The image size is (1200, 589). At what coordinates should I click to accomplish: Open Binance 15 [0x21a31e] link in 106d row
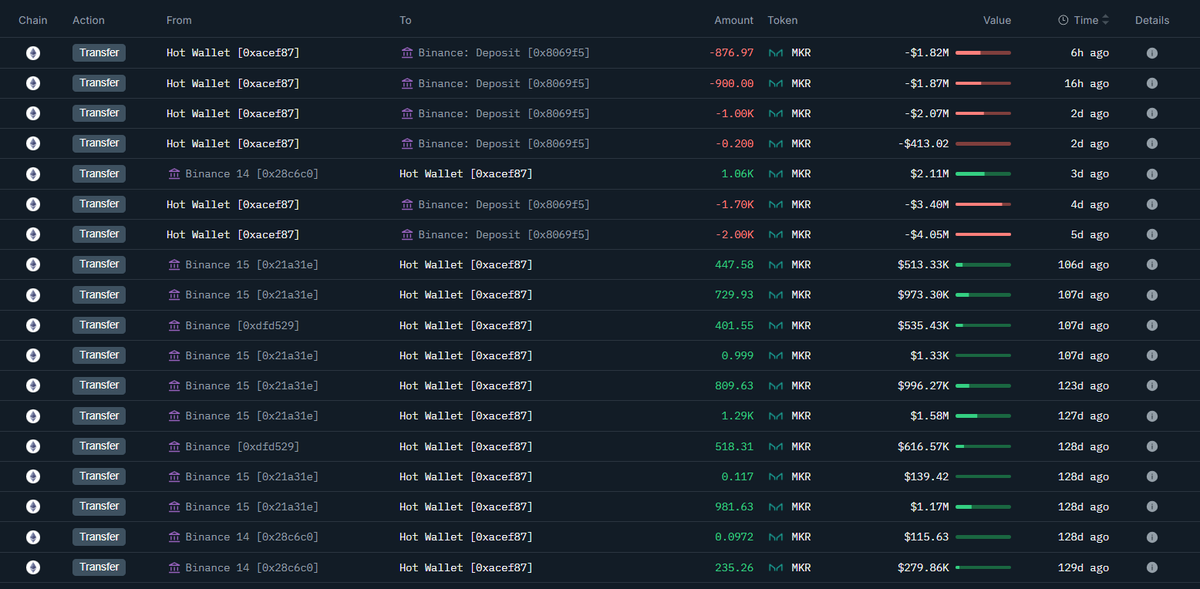click(252, 265)
